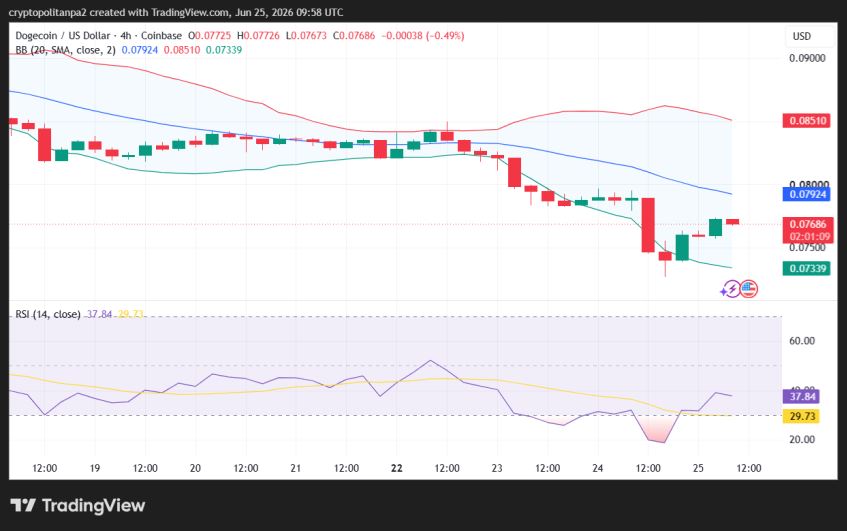Viewport: 847px width, 531px height.
Task: Click the US flag economic event icon
Action: [x=749, y=289]
